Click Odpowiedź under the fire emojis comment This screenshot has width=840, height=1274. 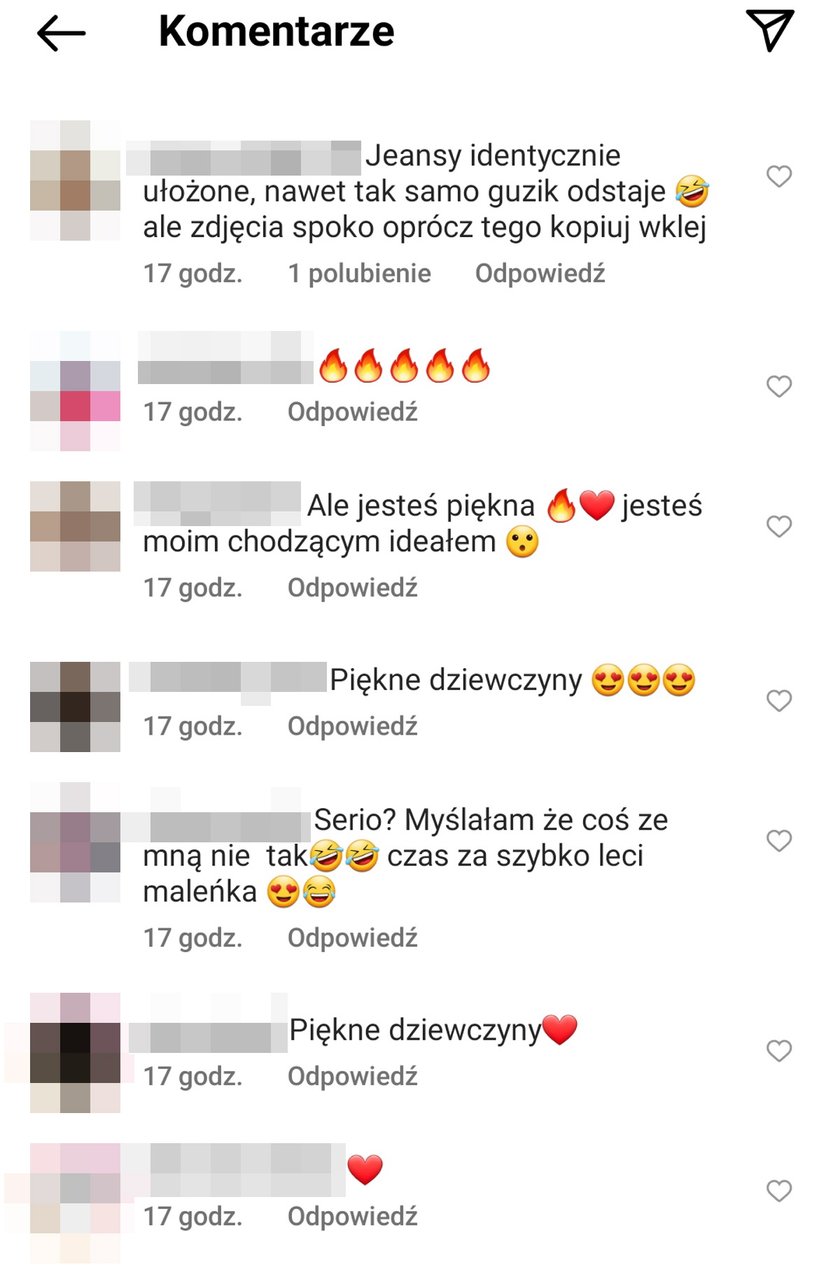point(352,412)
